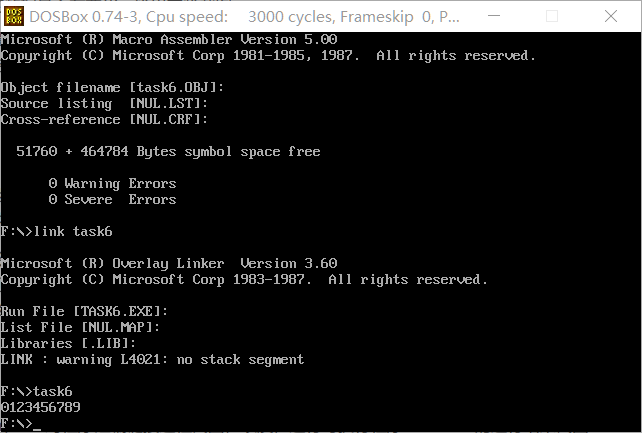642x433 pixels.
Task: Click the 0123456789 program output line
Action: pos(41,408)
